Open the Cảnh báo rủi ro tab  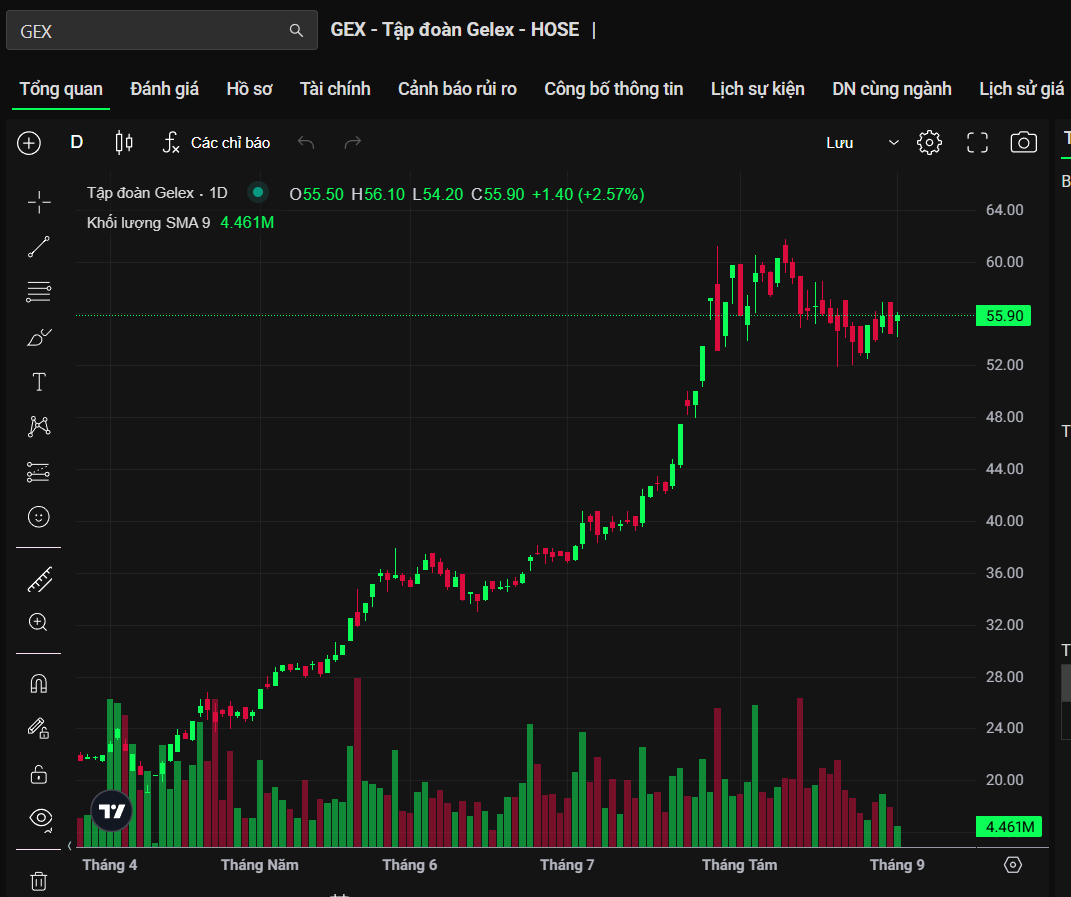(457, 89)
